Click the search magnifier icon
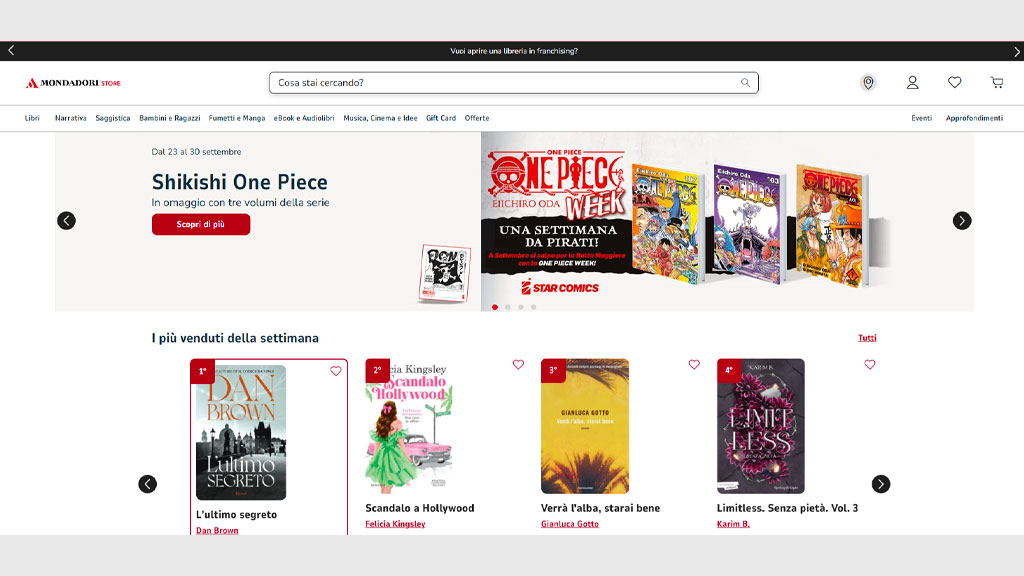1024x576 pixels. tap(745, 83)
